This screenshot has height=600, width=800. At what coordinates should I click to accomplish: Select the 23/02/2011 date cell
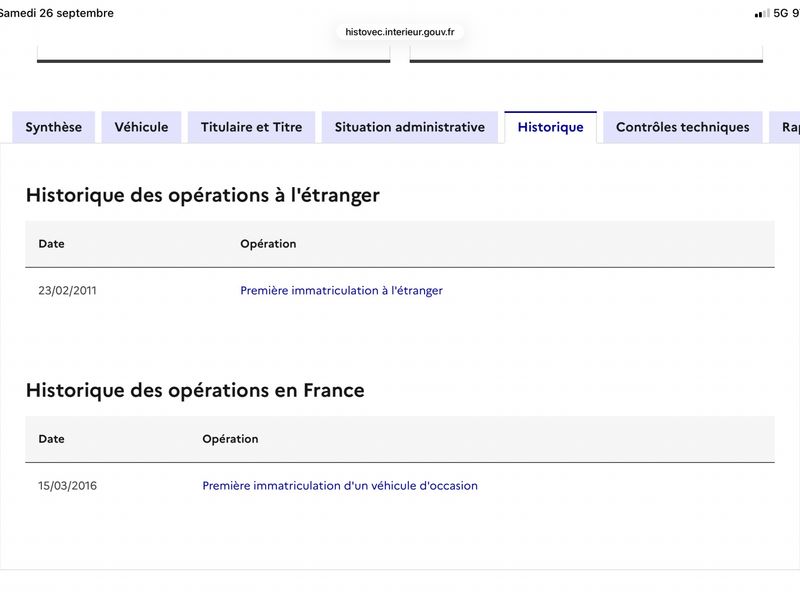point(67,290)
